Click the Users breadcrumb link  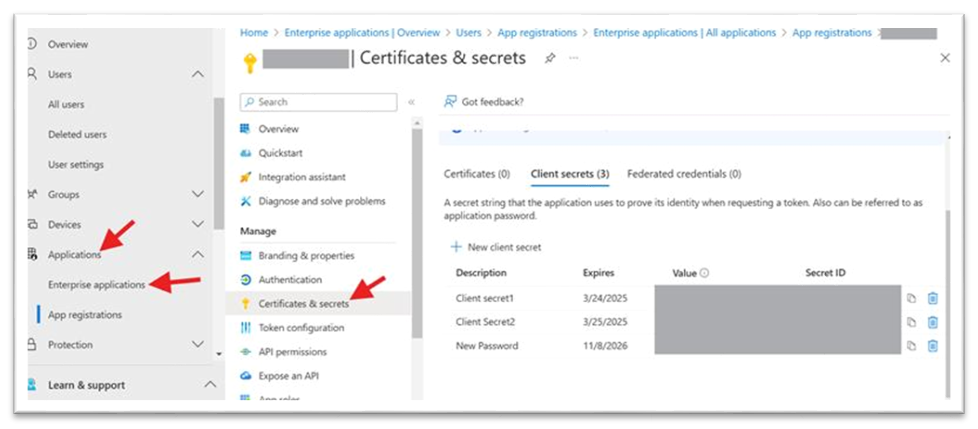[x=468, y=32]
